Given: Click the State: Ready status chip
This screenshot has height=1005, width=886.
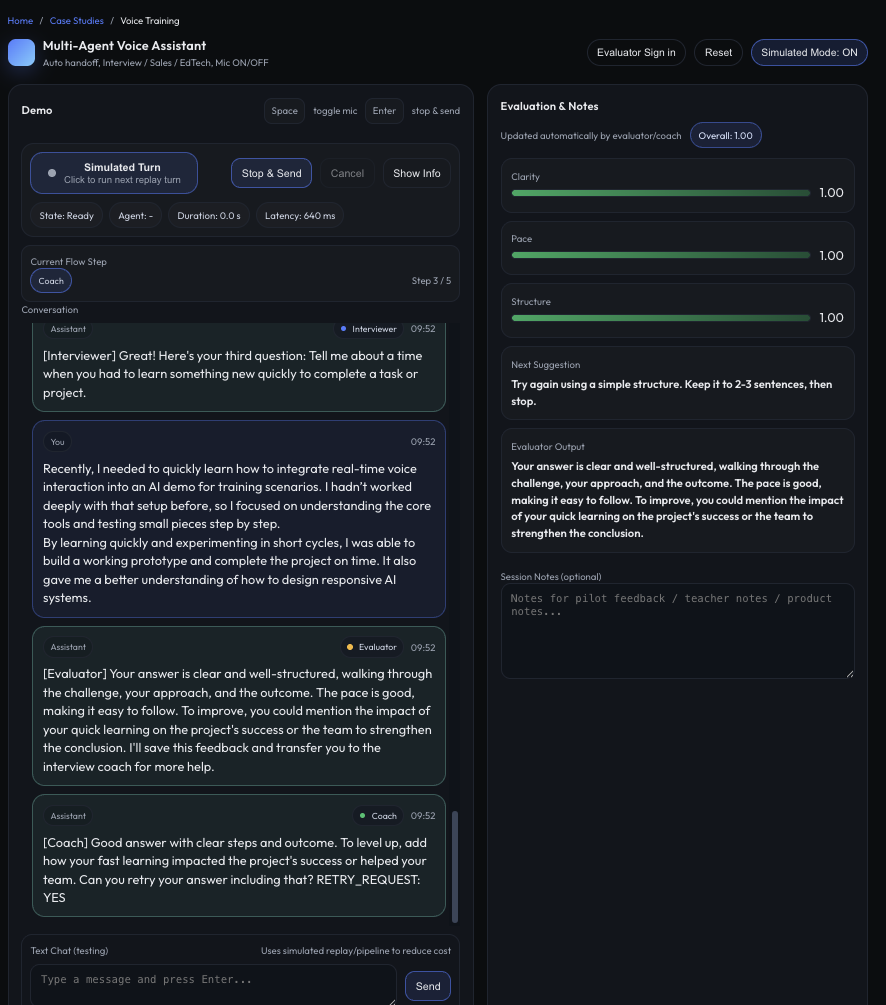Looking at the screenshot, I should (x=67, y=215).
